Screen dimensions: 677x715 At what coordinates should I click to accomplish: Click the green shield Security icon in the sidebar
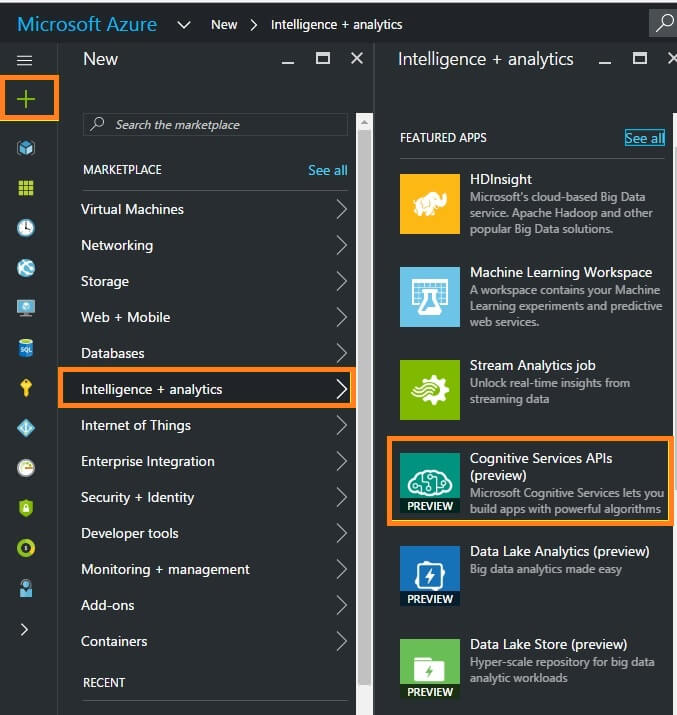26,508
